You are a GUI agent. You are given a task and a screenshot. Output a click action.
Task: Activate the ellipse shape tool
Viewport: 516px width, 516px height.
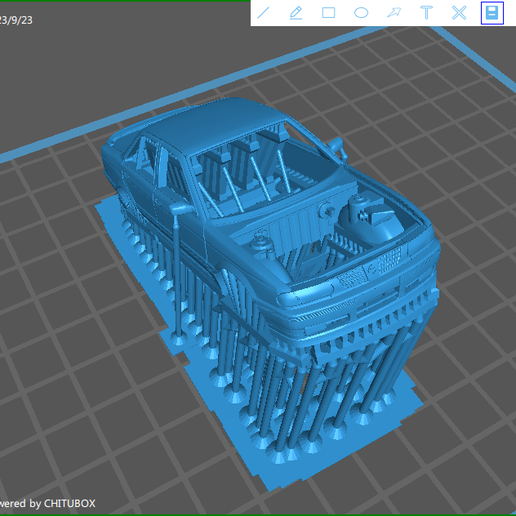[361, 13]
